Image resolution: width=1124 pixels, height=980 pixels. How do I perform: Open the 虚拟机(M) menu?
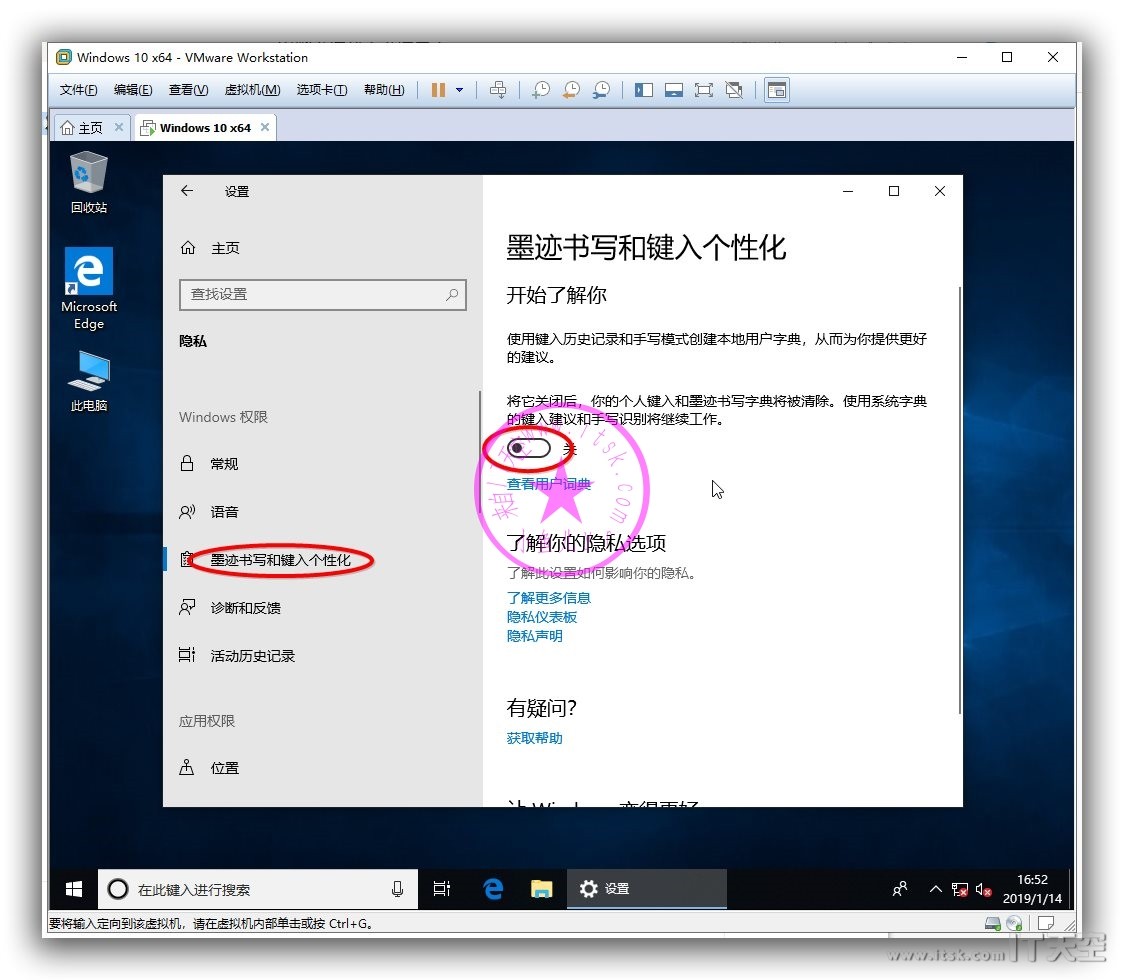tap(252, 90)
